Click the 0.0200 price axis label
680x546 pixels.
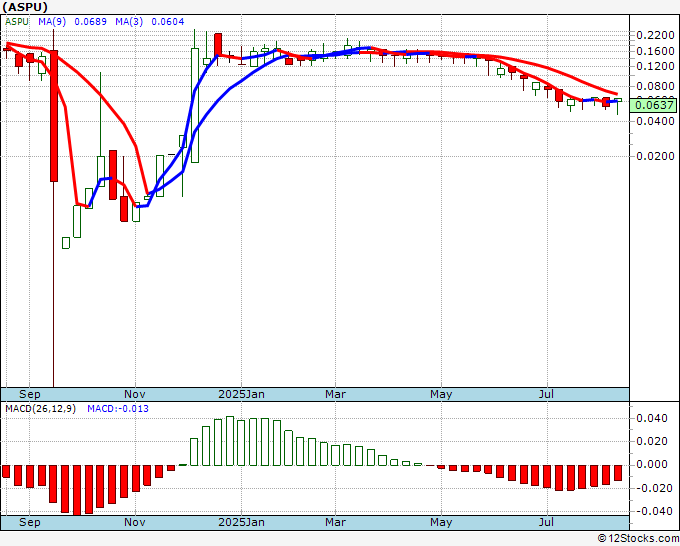(x=655, y=156)
